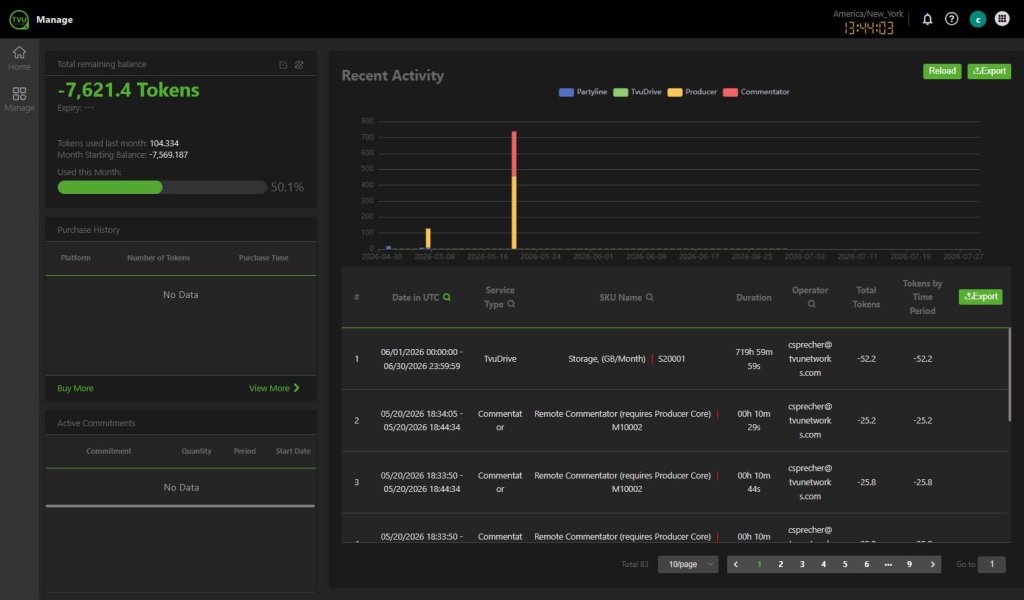Click the Start Date column header
Screen dimensions: 1024x600
point(293,451)
